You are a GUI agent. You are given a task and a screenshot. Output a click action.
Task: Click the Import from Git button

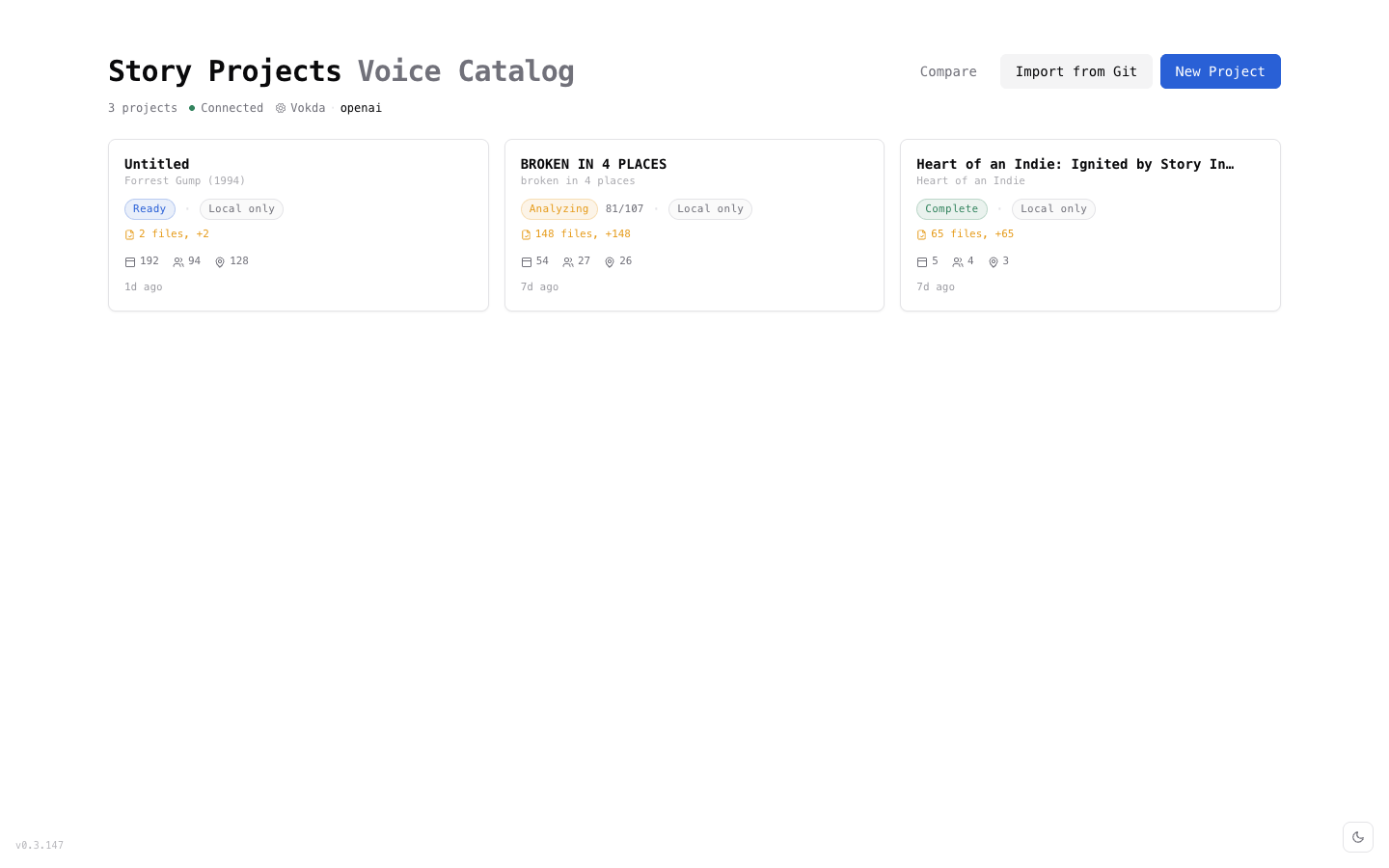click(1076, 71)
